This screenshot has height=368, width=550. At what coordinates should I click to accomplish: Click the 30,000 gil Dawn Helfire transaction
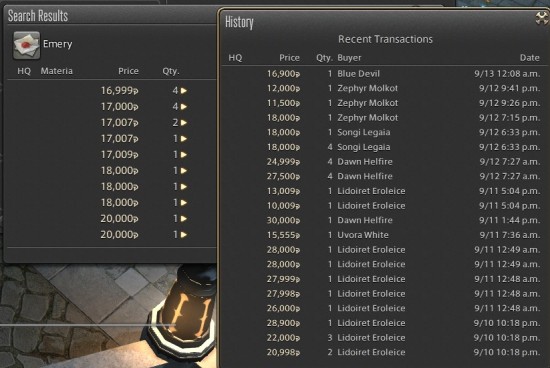coord(384,220)
